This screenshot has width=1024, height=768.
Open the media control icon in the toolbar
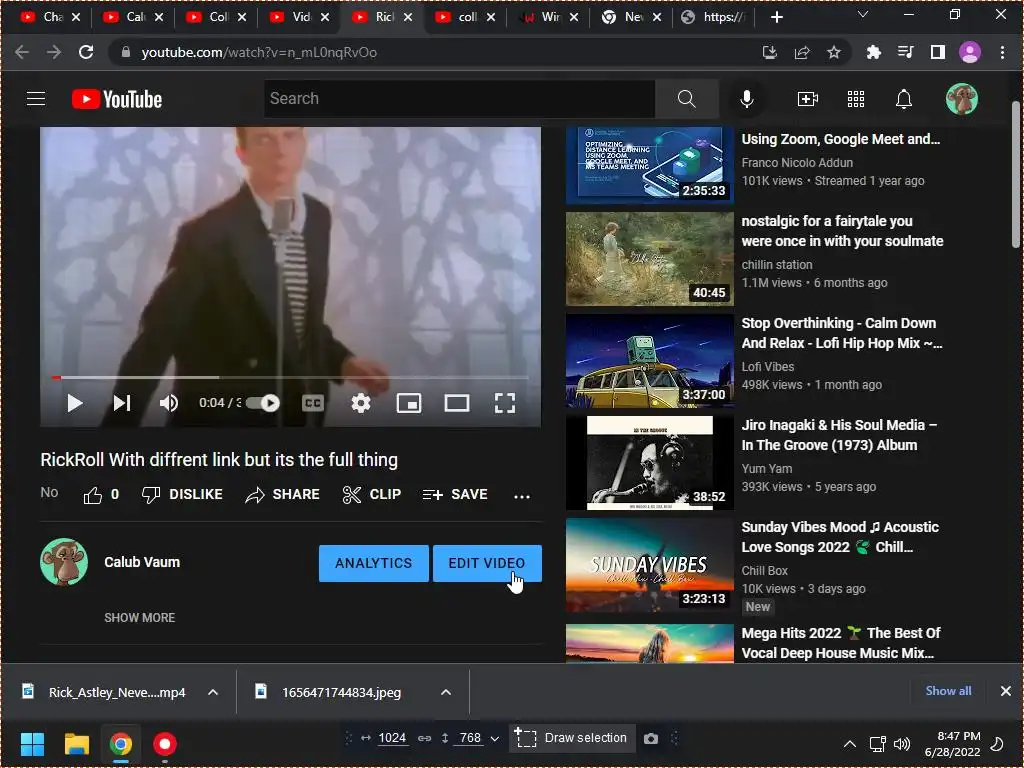click(x=905, y=52)
